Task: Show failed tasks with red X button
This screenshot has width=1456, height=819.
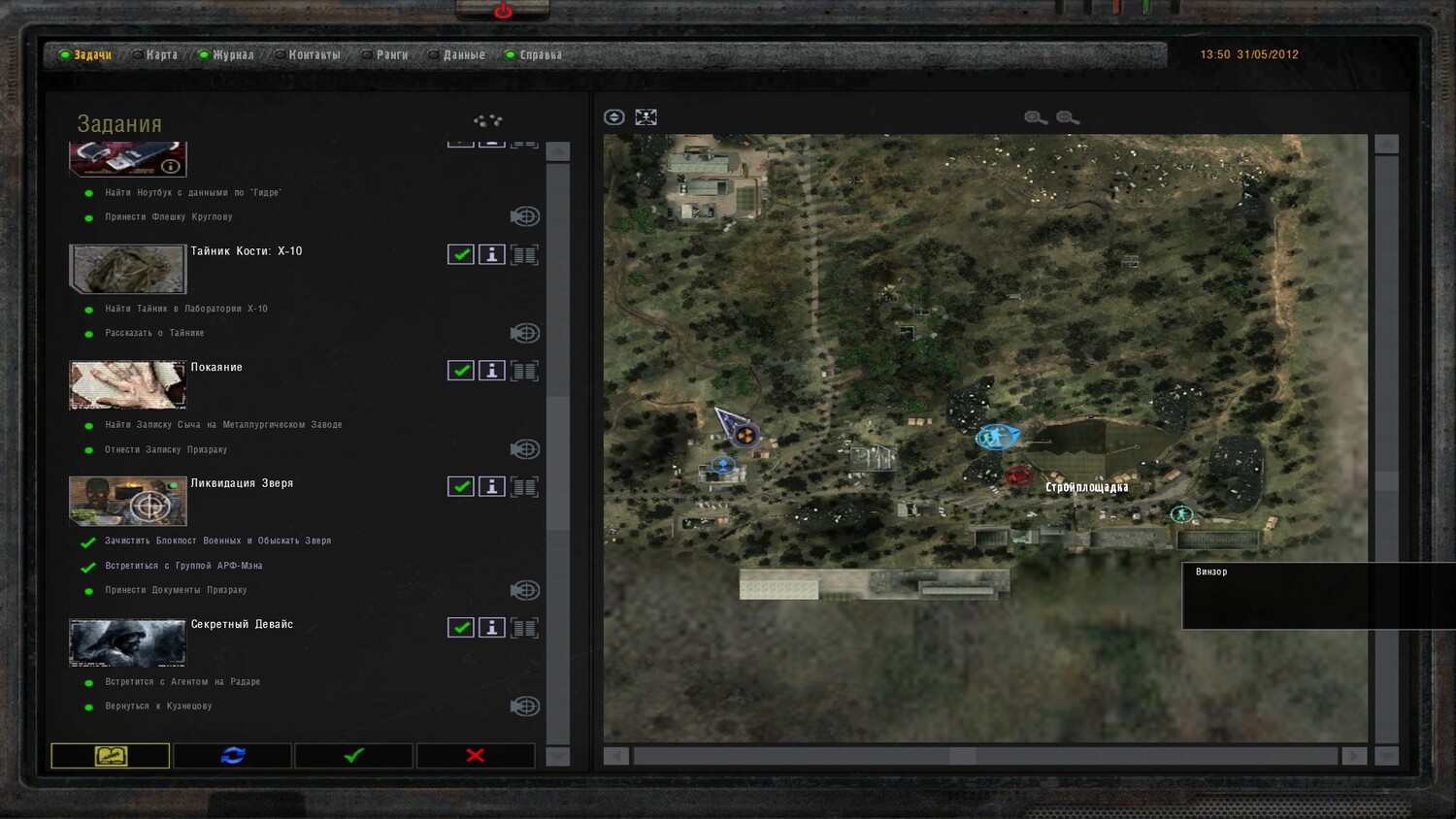Action: pyautogui.click(x=475, y=755)
